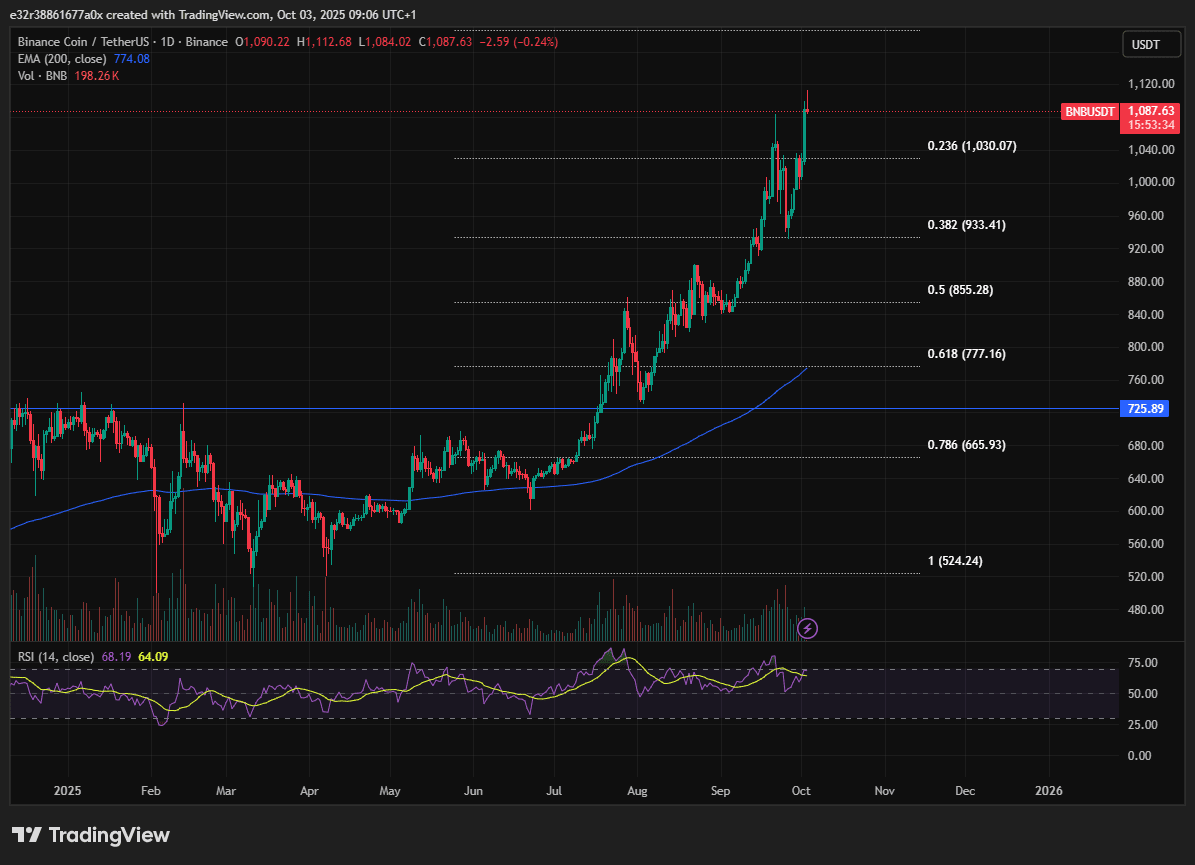The height and width of the screenshot is (865, 1195).
Task: Click the BNBUSDT price label
Action: [1089, 112]
